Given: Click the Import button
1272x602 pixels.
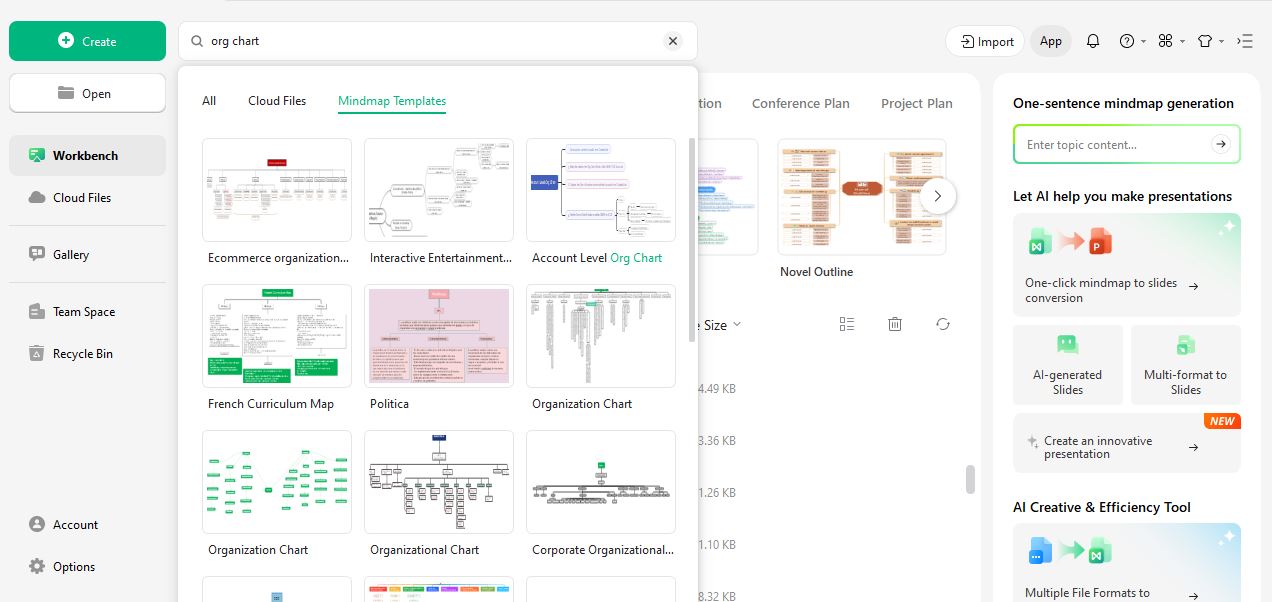Looking at the screenshot, I should 985,41.
